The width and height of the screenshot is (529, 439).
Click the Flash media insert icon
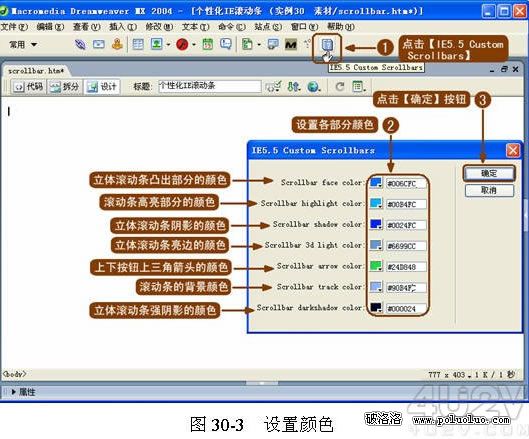pyautogui.click(x=182, y=44)
